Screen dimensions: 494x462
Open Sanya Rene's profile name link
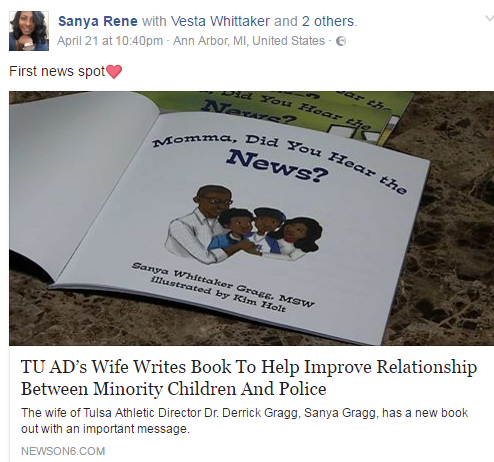point(98,21)
